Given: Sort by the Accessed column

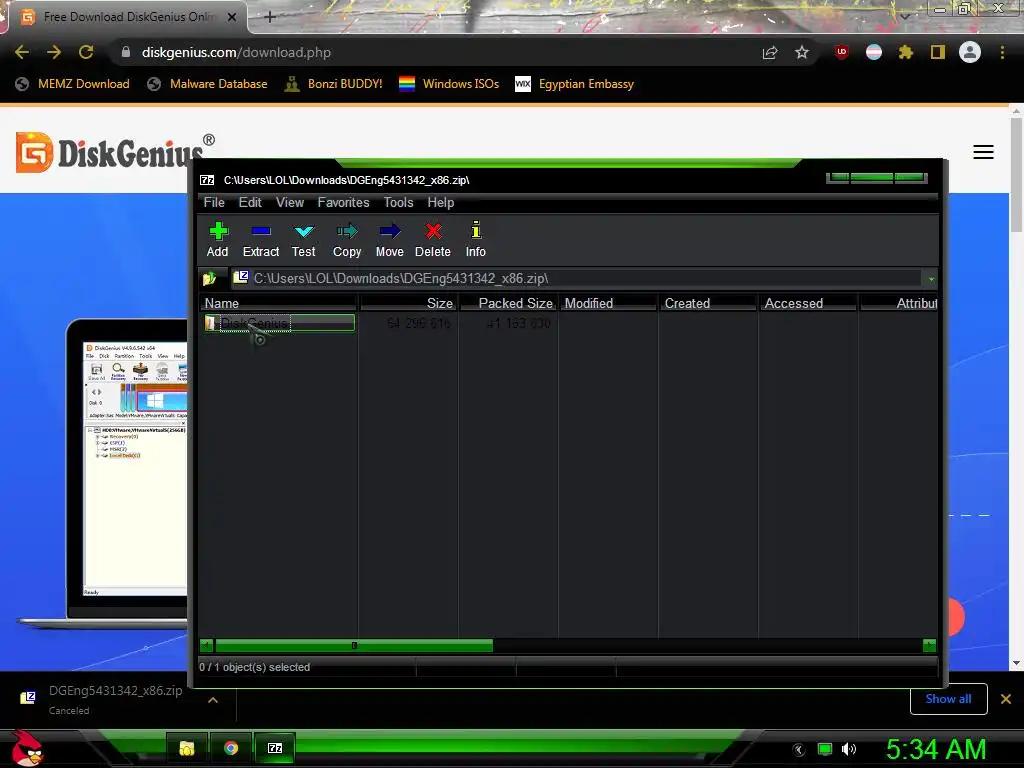Looking at the screenshot, I should (x=808, y=303).
